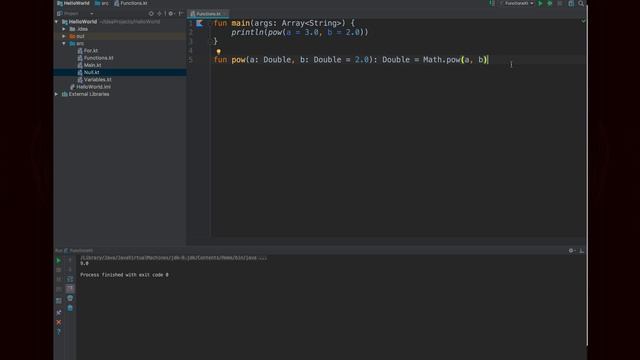Collapse the src folder
Viewport: 640px width, 360px height.
(x=64, y=43)
